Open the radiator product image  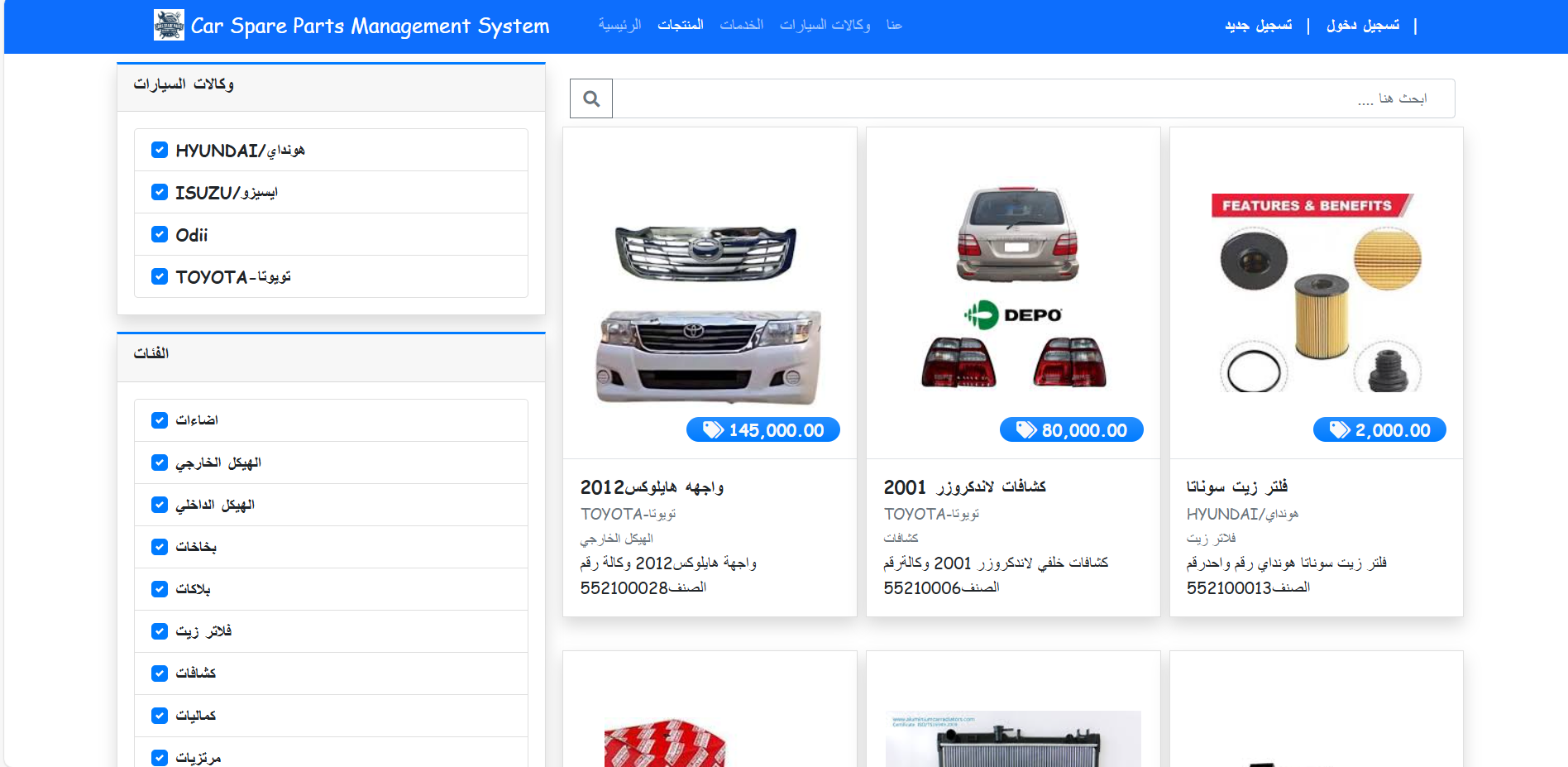[1013, 738]
